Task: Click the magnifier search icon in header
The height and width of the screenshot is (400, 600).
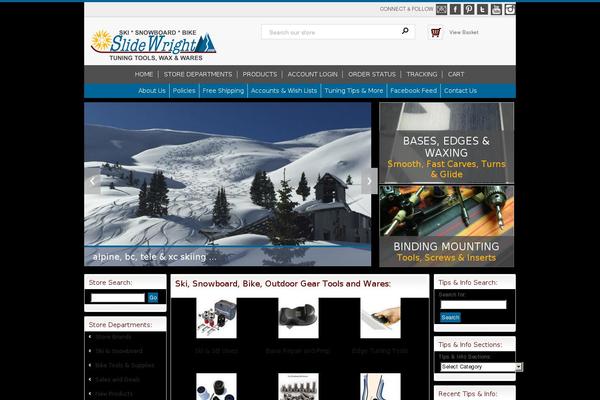Action: 405,31
